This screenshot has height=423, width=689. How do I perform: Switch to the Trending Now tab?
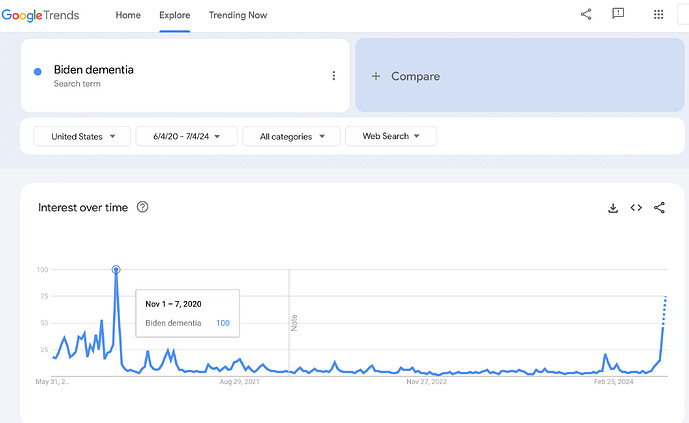(x=238, y=15)
